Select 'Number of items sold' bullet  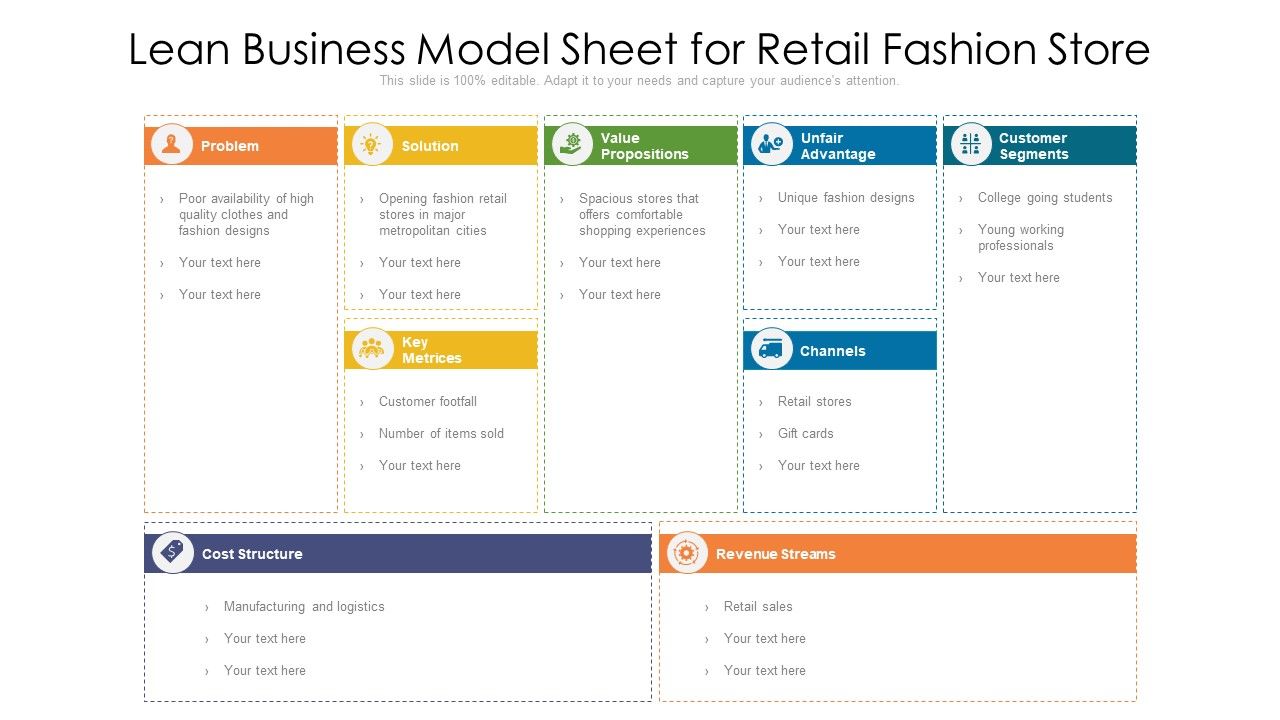point(441,434)
